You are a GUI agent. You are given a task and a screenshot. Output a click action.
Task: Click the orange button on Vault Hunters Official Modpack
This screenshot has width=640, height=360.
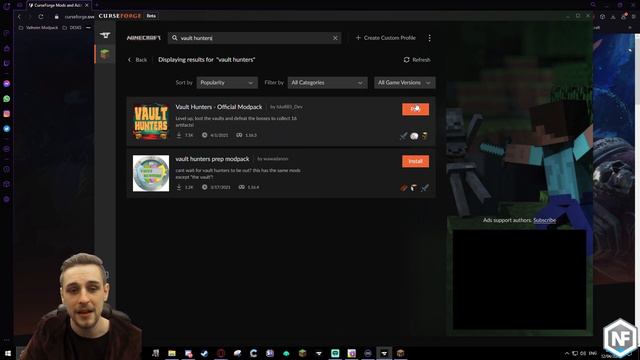point(416,109)
